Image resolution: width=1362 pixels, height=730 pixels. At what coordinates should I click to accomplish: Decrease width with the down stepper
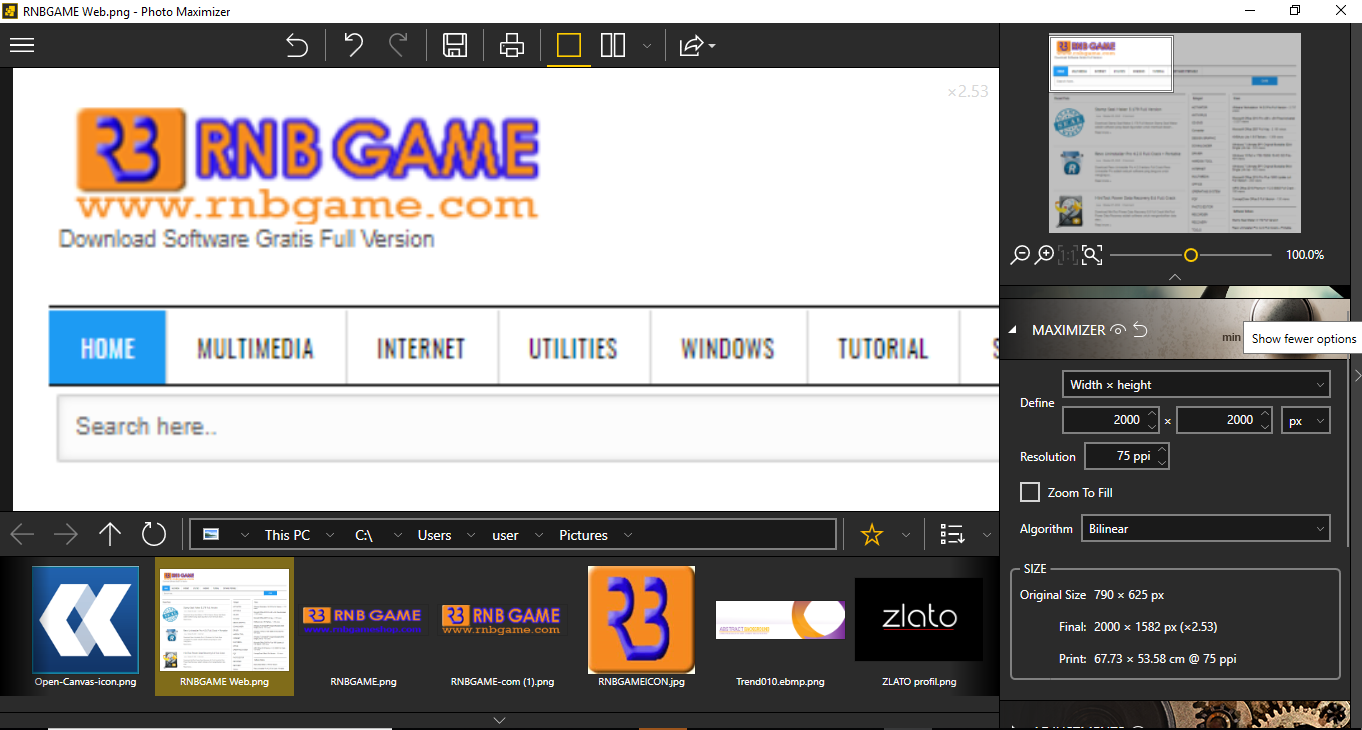click(1152, 427)
